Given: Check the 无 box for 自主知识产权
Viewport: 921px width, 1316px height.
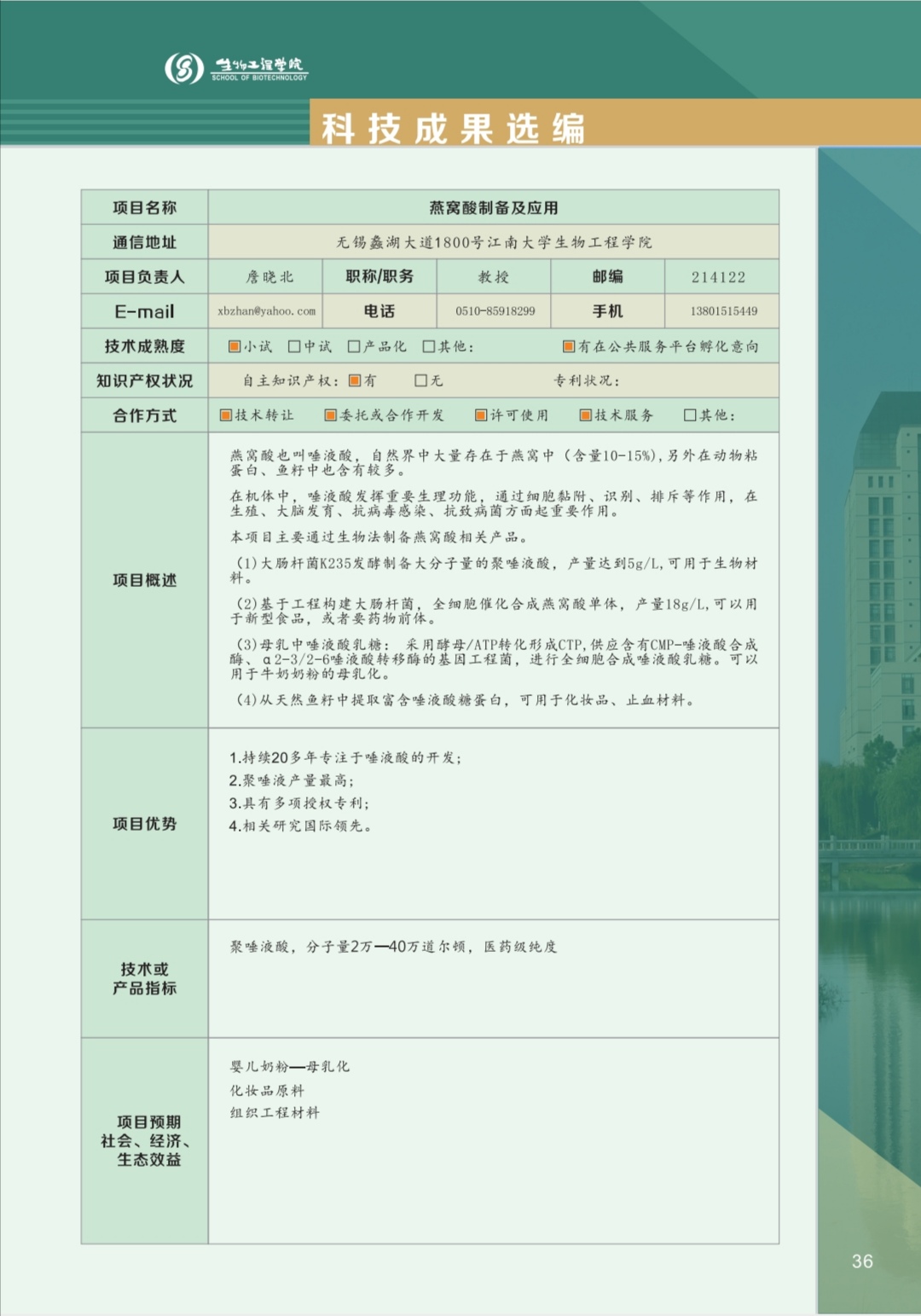Looking at the screenshot, I should [421, 380].
